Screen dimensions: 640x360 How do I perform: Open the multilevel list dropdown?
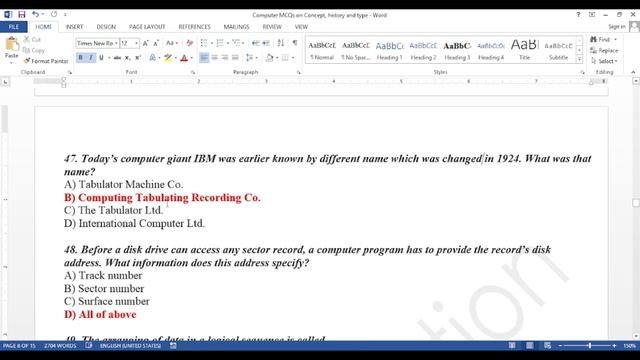point(243,43)
